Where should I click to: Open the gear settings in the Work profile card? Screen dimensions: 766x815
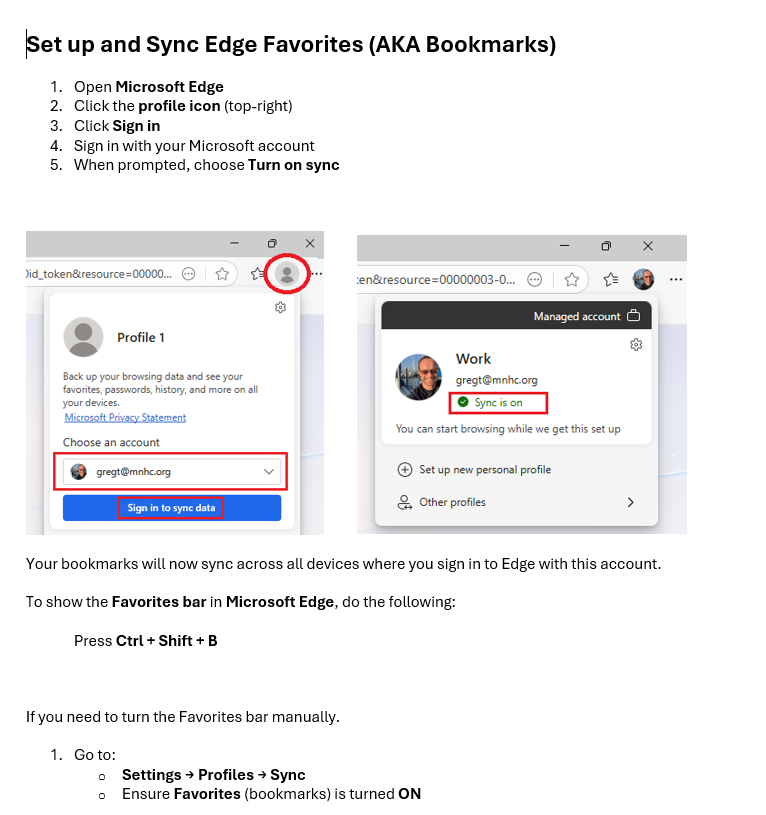click(x=636, y=345)
